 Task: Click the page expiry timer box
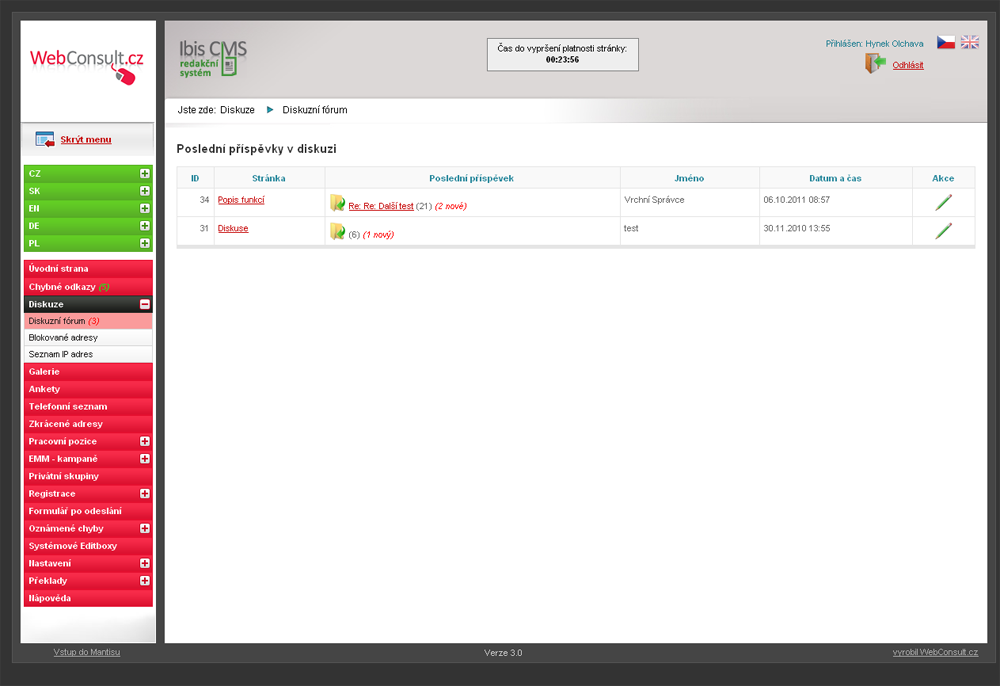pyautogui.click(x=562, y=55)
